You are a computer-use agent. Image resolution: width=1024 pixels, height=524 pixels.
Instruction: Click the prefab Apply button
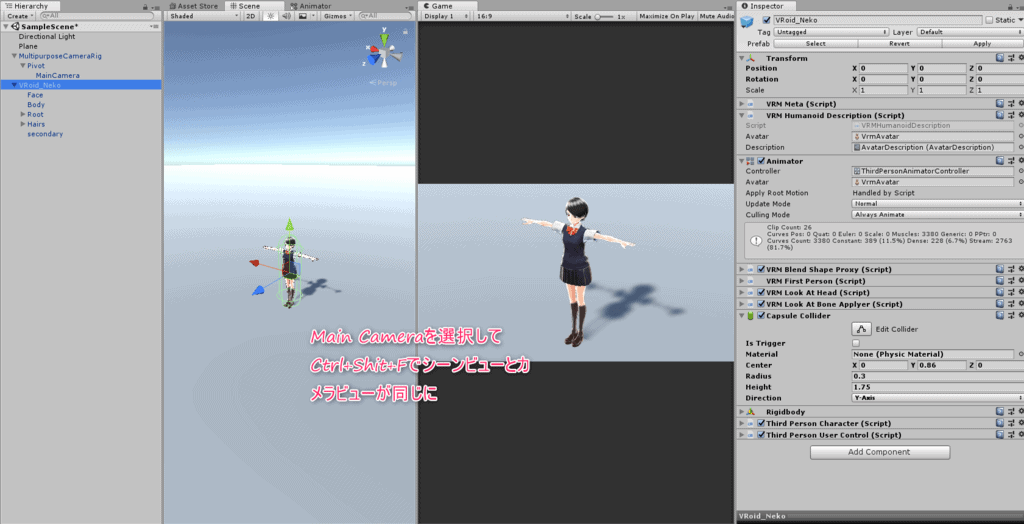coord(981,44)
